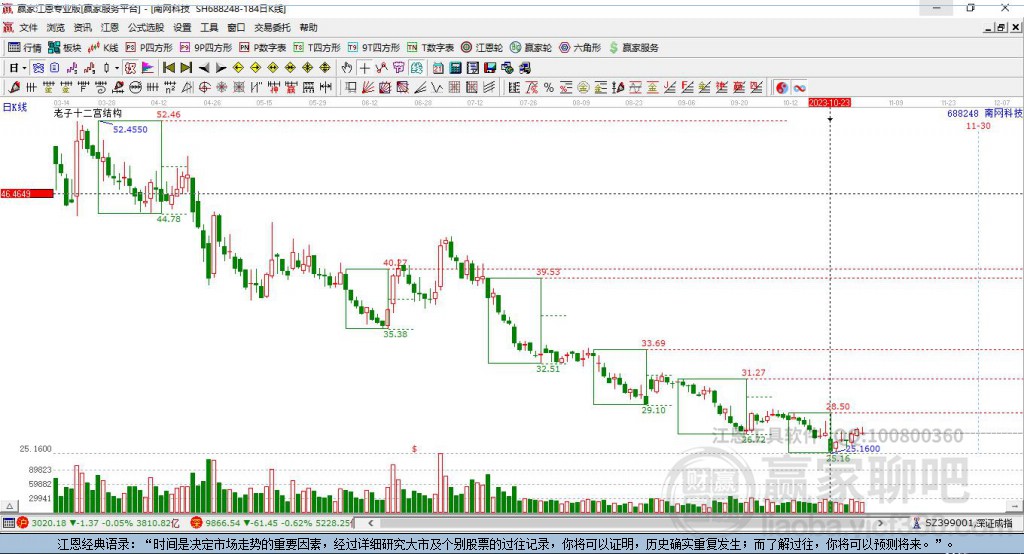1024x554 pixels.
Task: Open the 9P四方形 tool
Action: (206, 48)
